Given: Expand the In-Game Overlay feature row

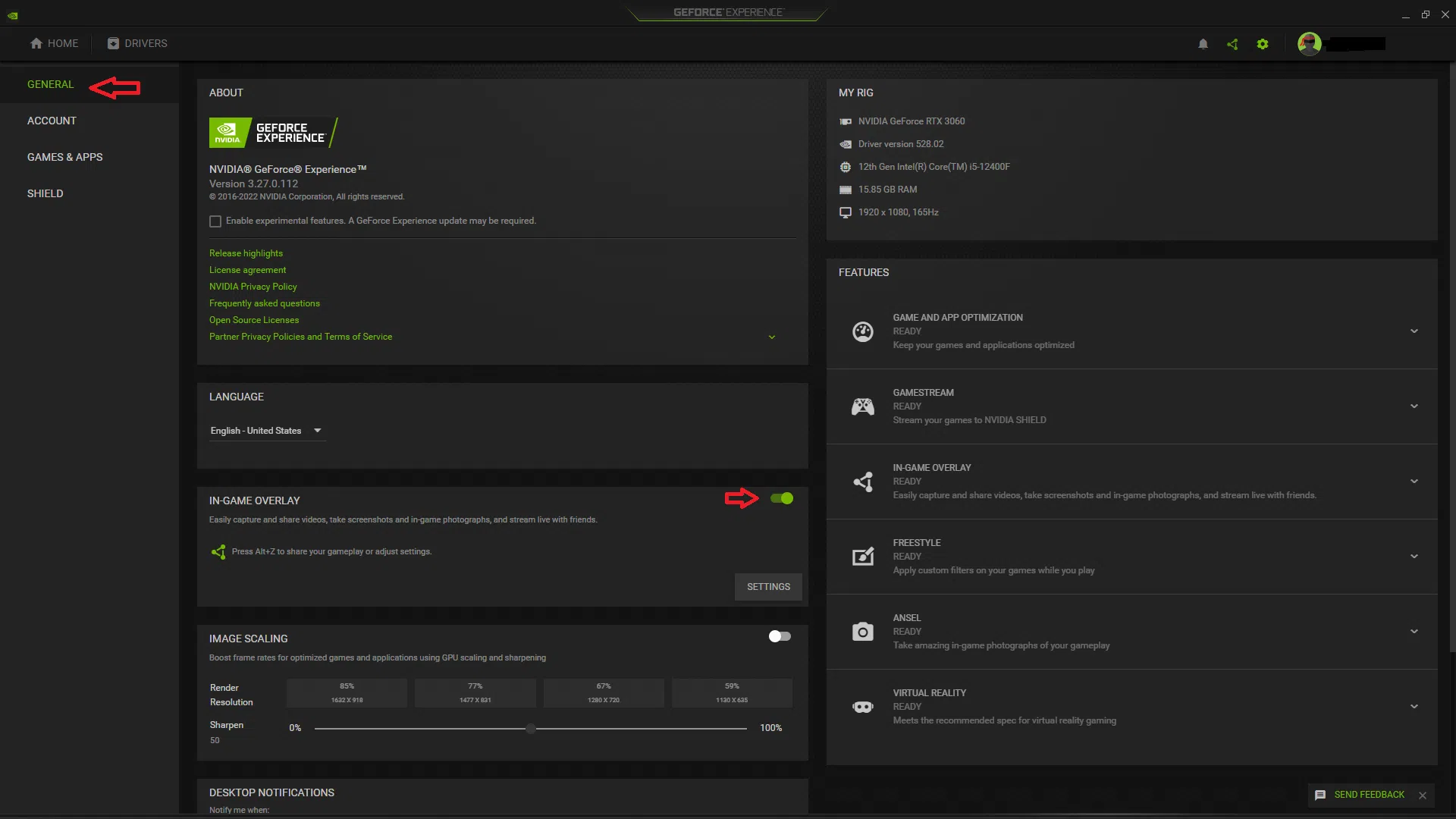Looking at the screenshot, I should coord(1414,482).
